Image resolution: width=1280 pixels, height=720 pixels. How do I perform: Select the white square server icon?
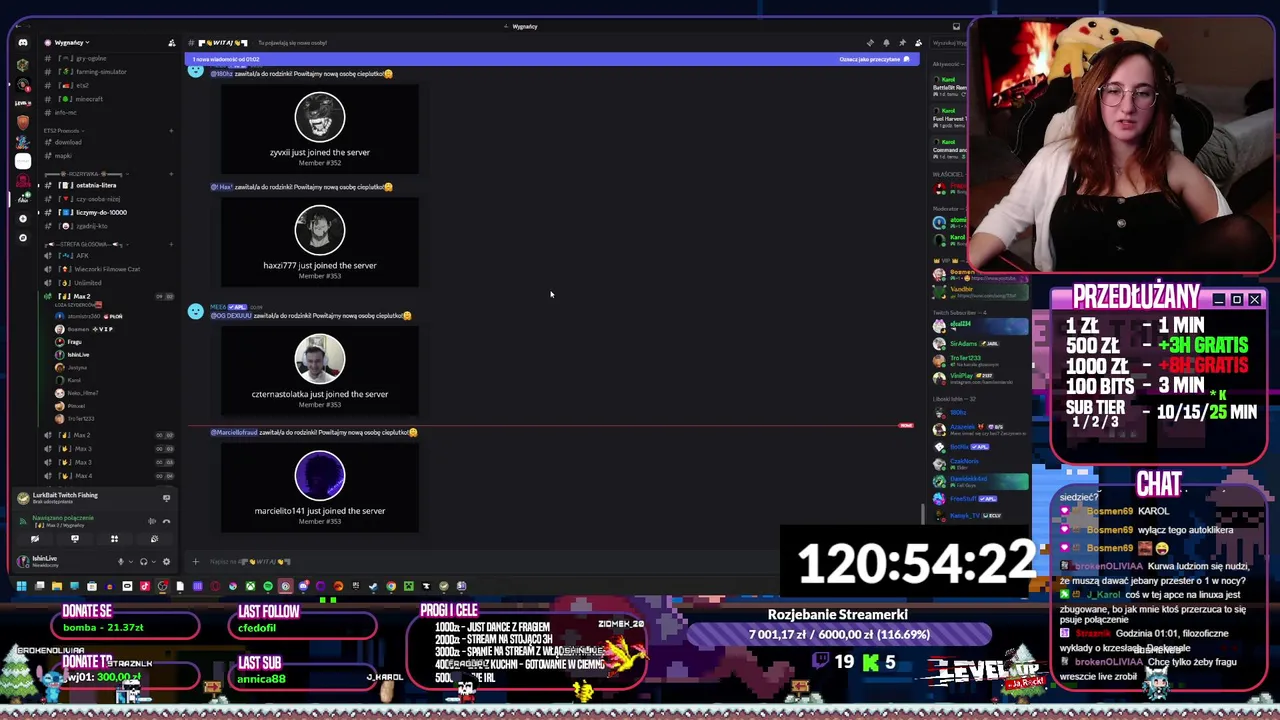click(x=23, y=160)
